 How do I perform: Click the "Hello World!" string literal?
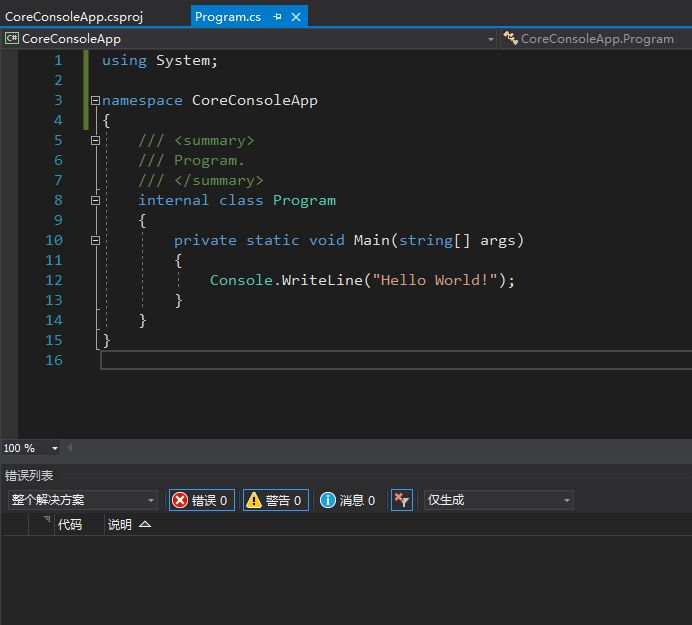tap(435, 280)
